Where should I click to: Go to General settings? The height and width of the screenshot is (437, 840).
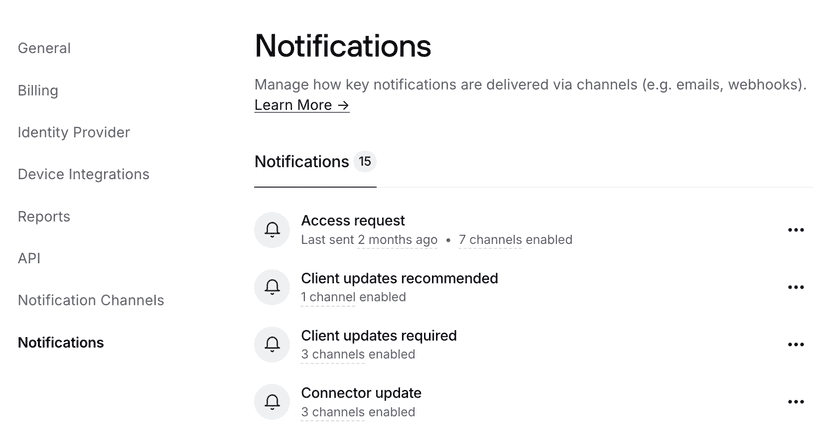point(44,48)
